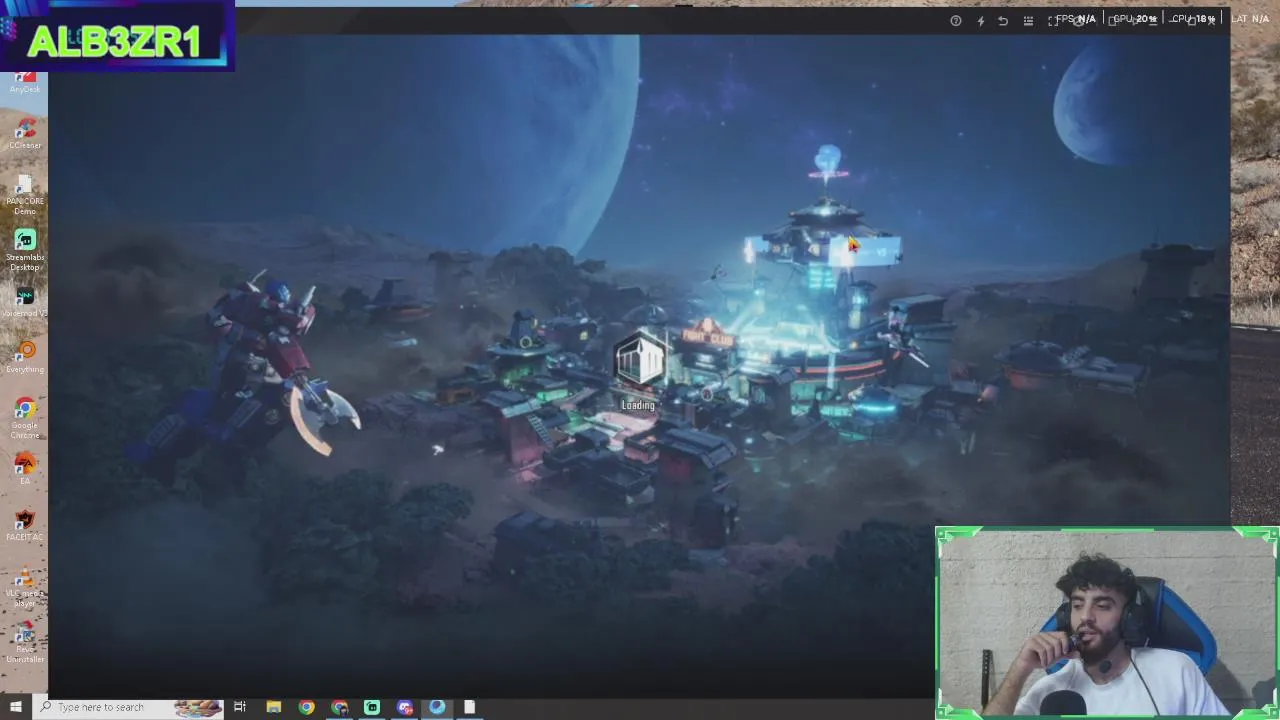Open the second Chrome profile taskbar icon
Viewport: 1280px width, 720px height.
(339, 707)
